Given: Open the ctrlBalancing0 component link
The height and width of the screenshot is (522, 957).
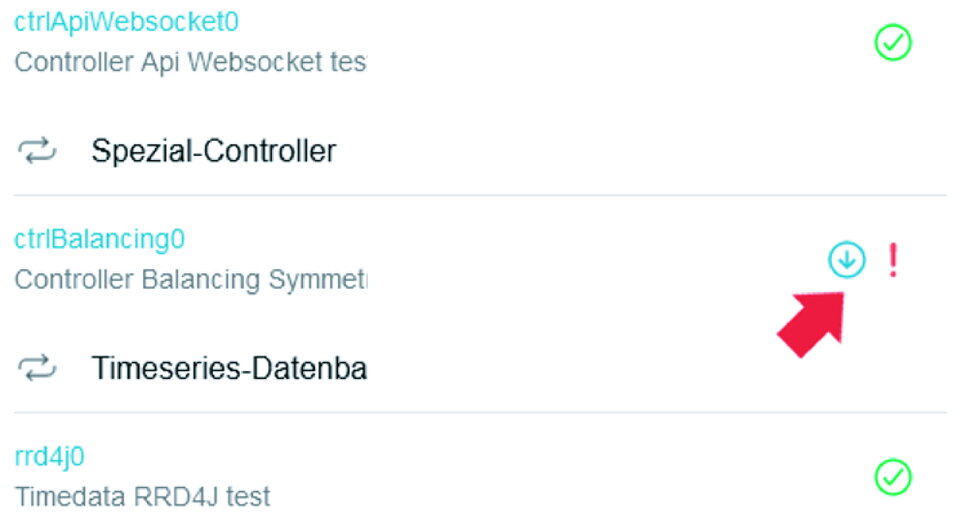Looking at the screenshot, I should (x=99, y=239).
